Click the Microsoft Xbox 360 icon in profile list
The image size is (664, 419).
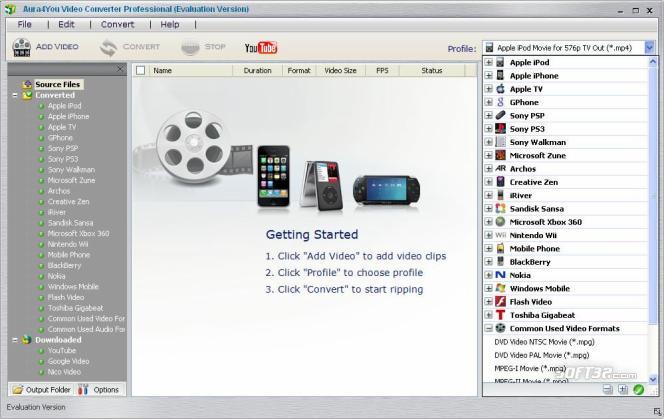click(x=501, y=222)
